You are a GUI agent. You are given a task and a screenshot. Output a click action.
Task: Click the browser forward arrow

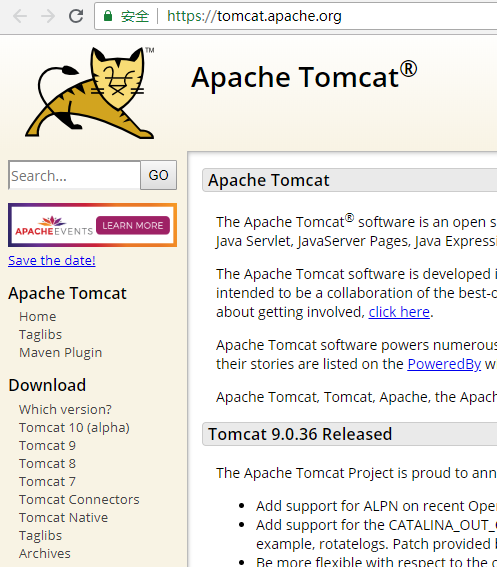click(x=48, y=16)
